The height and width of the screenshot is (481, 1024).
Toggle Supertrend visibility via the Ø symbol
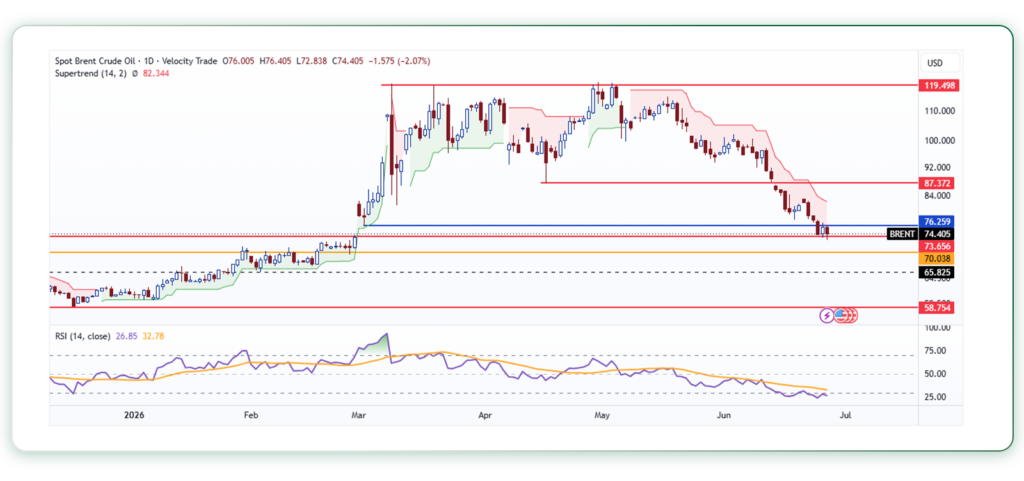[135, 73]
